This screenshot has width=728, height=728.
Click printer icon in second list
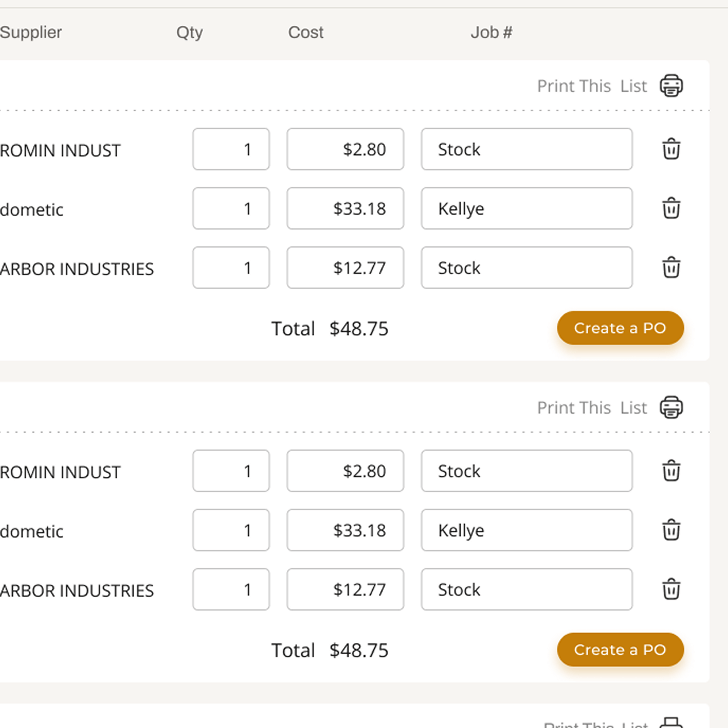[671, 408]
